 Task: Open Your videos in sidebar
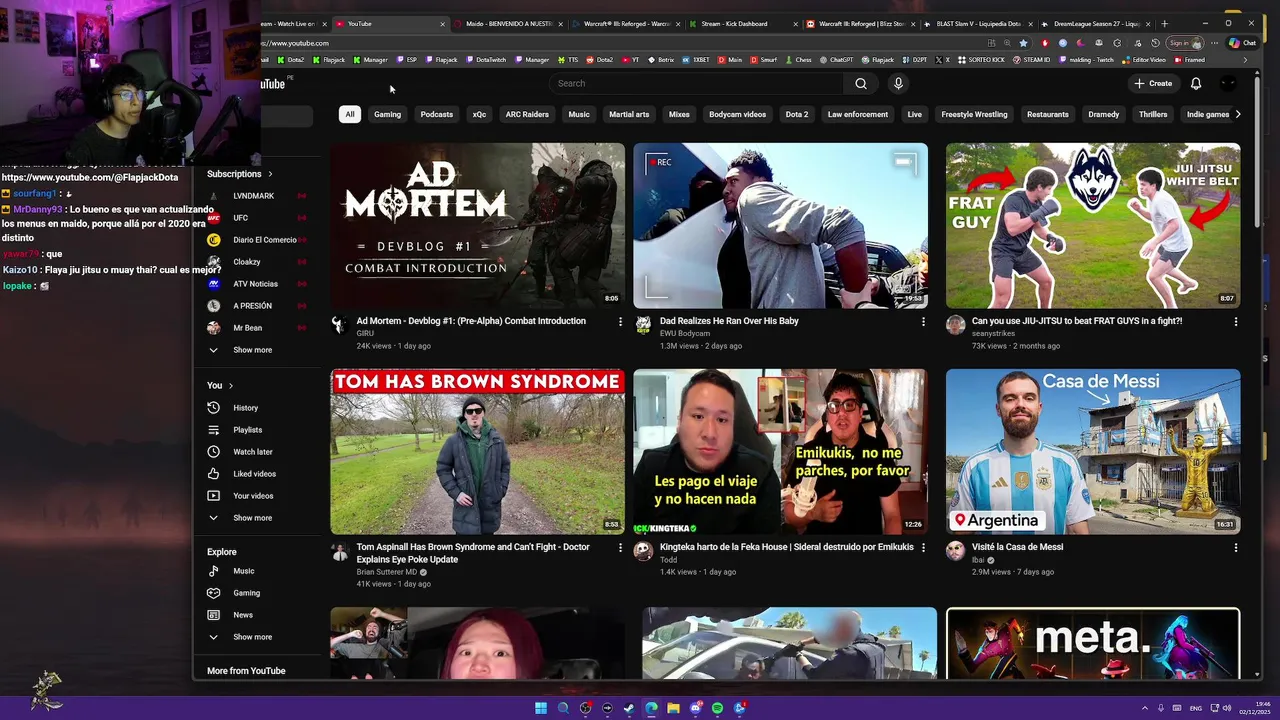[252, 496]
